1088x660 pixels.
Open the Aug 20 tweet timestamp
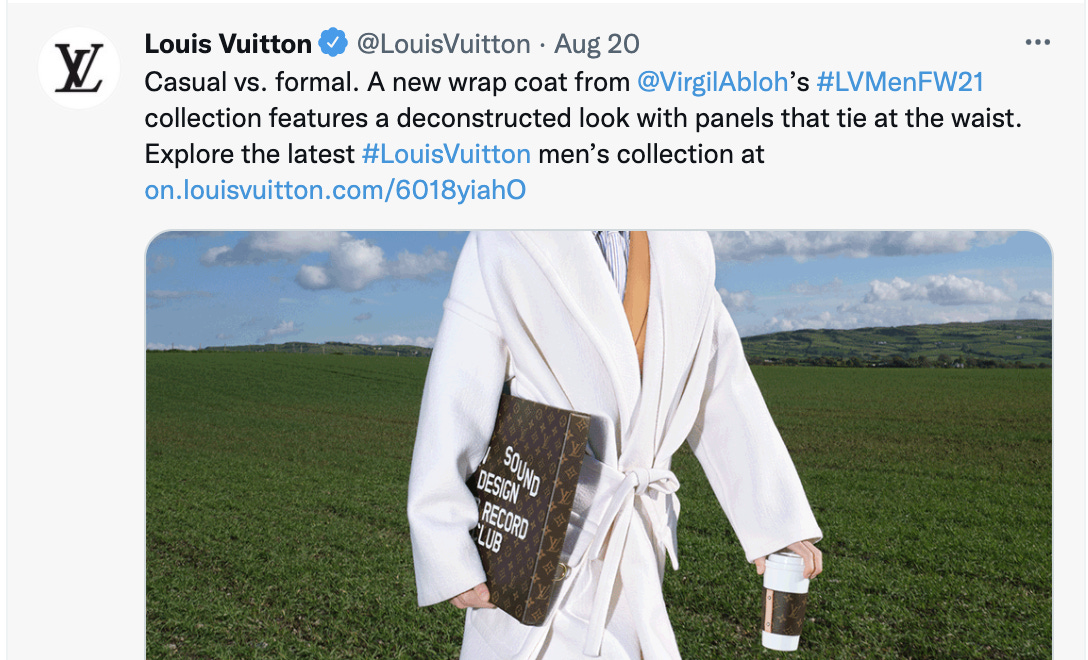pyautogui.click(x=597, y=44)
